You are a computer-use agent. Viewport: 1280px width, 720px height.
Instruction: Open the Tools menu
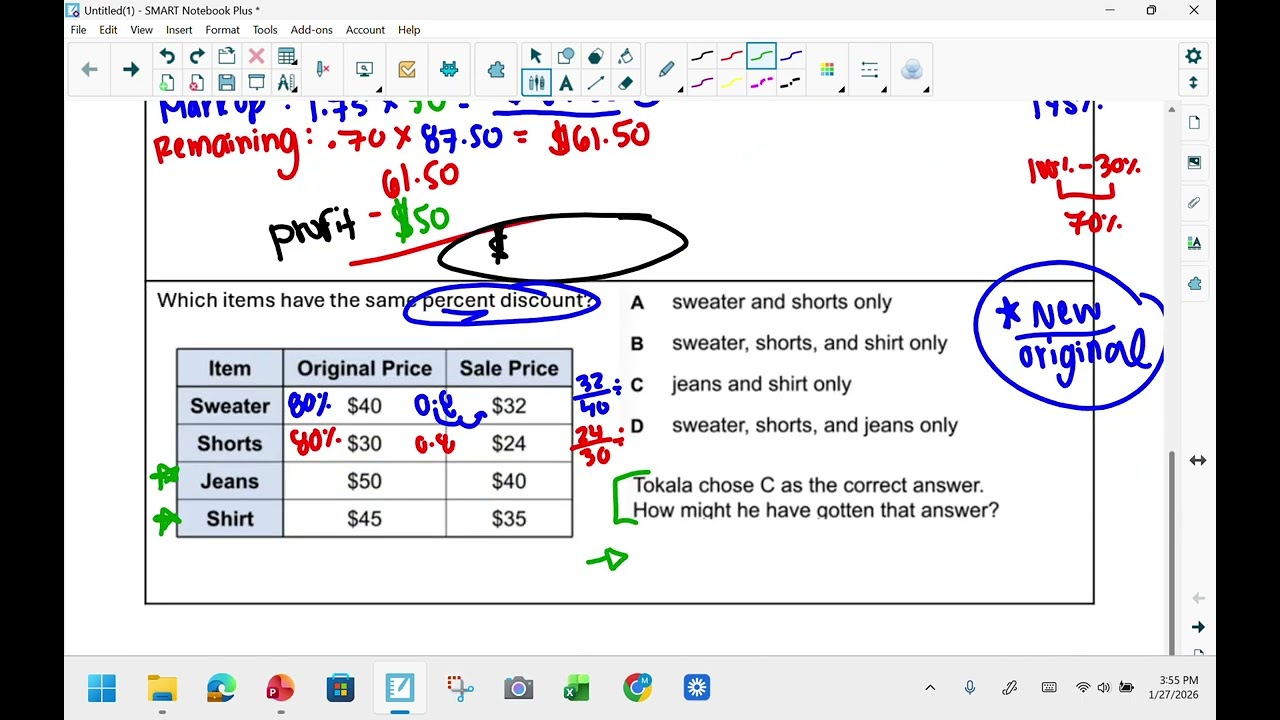tap(265, 30)
